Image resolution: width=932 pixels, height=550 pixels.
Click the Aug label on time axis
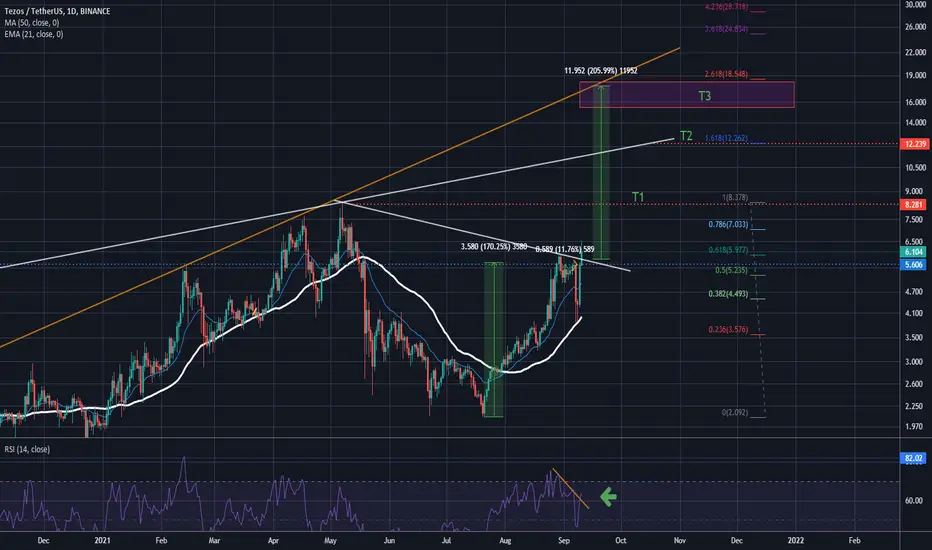click(505, 540)
